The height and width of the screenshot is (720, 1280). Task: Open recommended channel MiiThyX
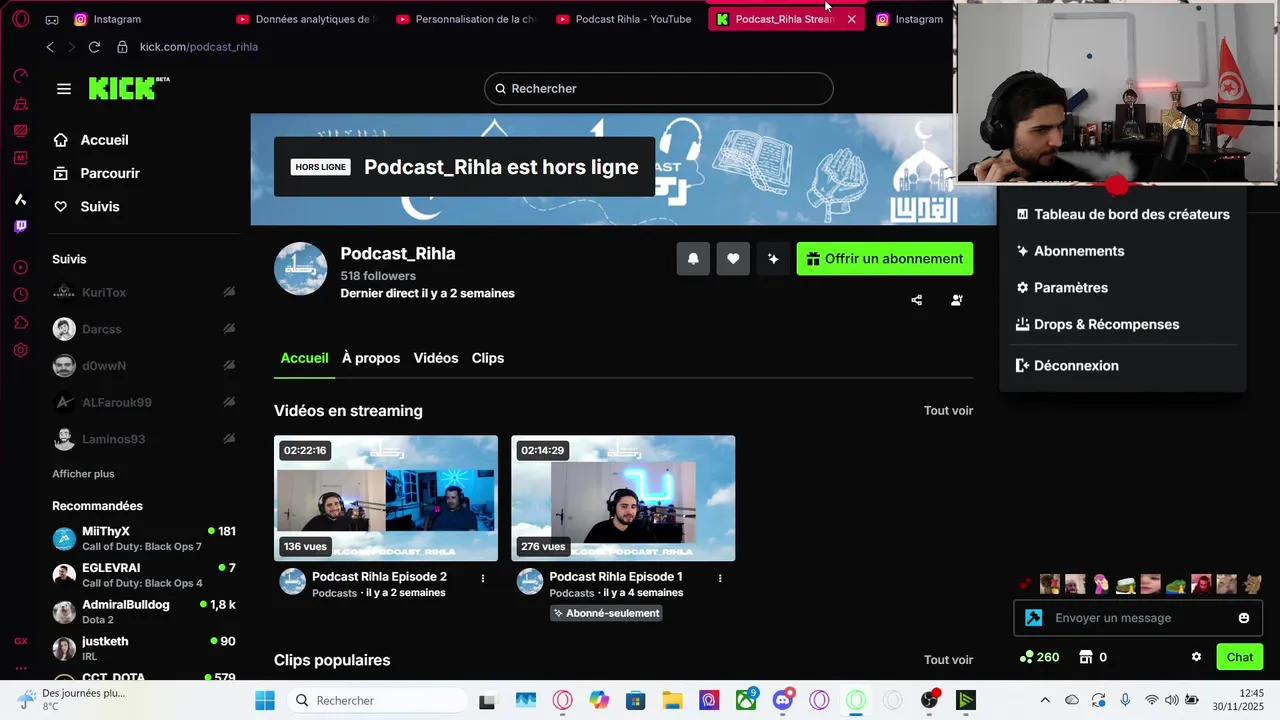coord(144,539)
